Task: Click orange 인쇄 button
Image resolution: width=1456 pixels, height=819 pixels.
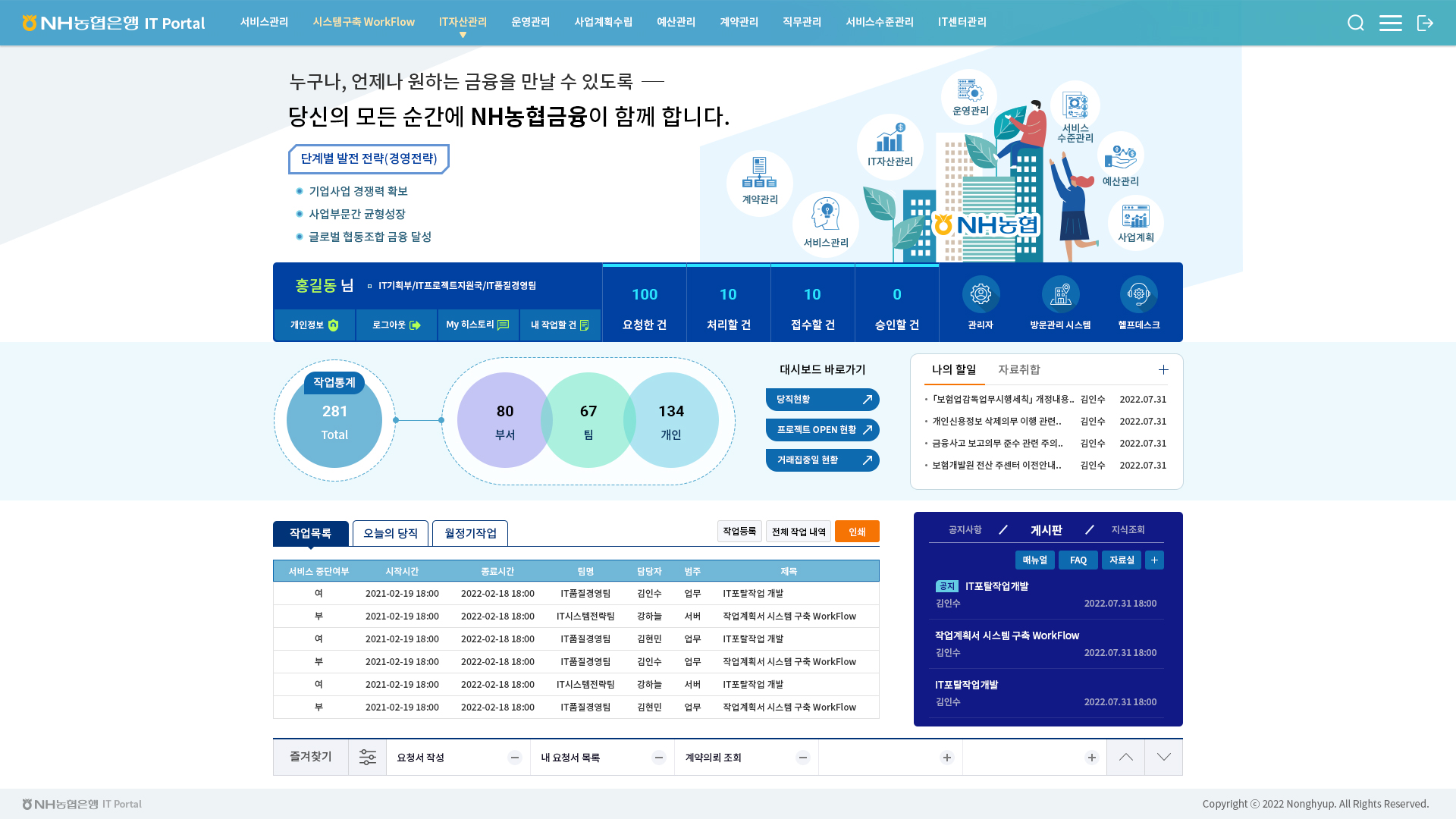Action: 857,531
